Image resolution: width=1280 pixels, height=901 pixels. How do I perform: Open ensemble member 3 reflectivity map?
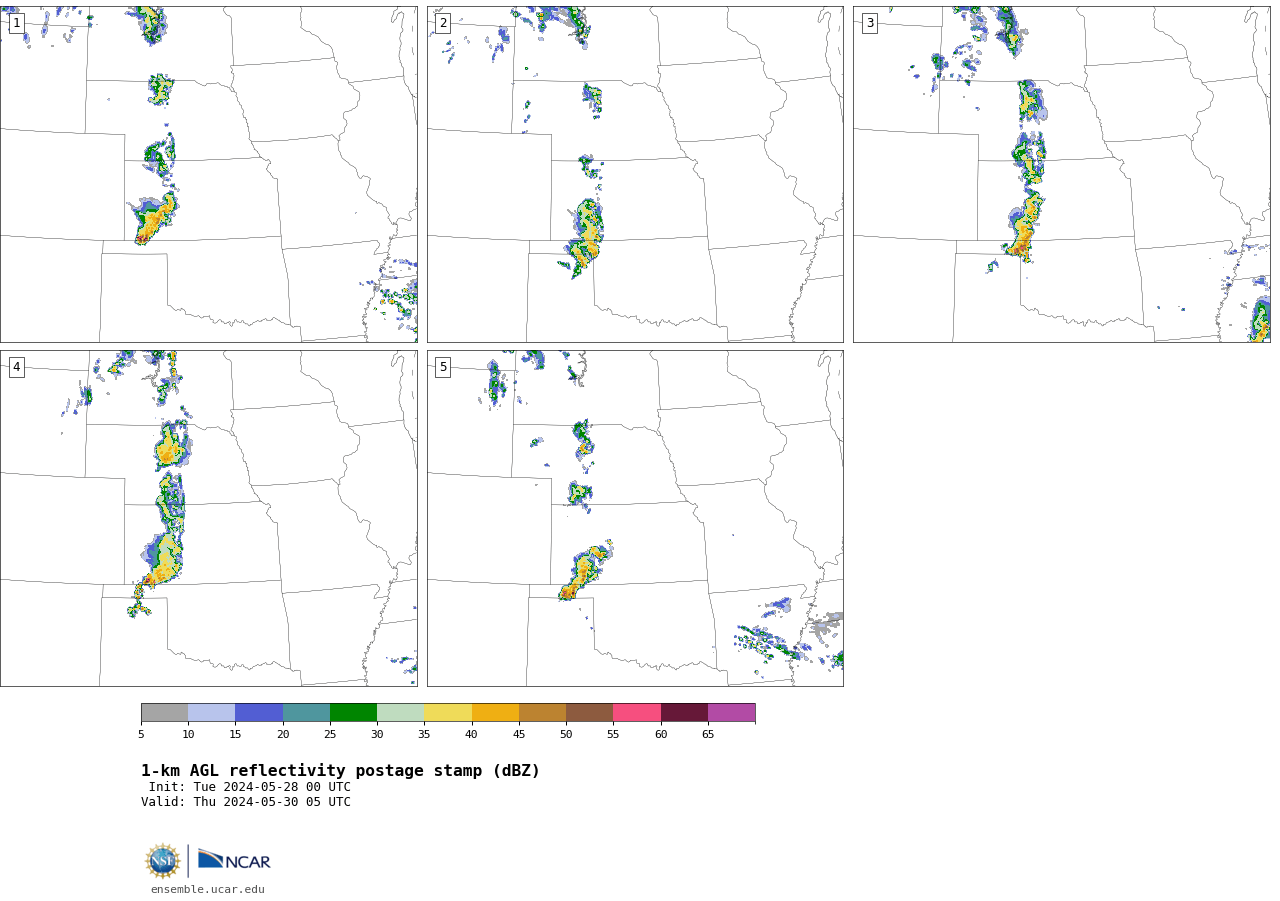point(1061,174)
